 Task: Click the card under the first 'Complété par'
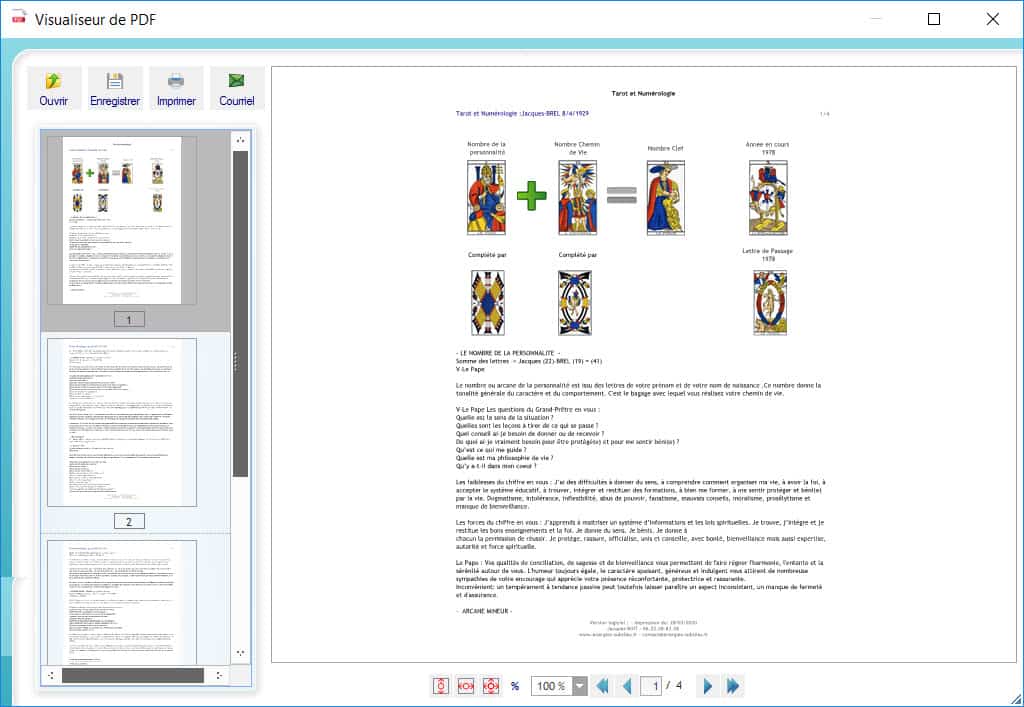click(488, 303)
